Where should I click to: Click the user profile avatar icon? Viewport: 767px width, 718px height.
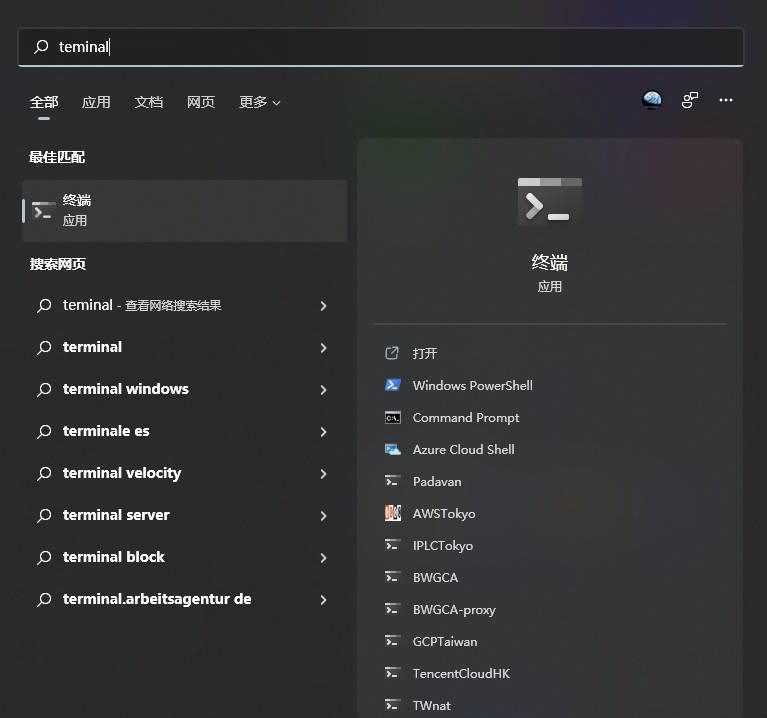tap(652, 100)
